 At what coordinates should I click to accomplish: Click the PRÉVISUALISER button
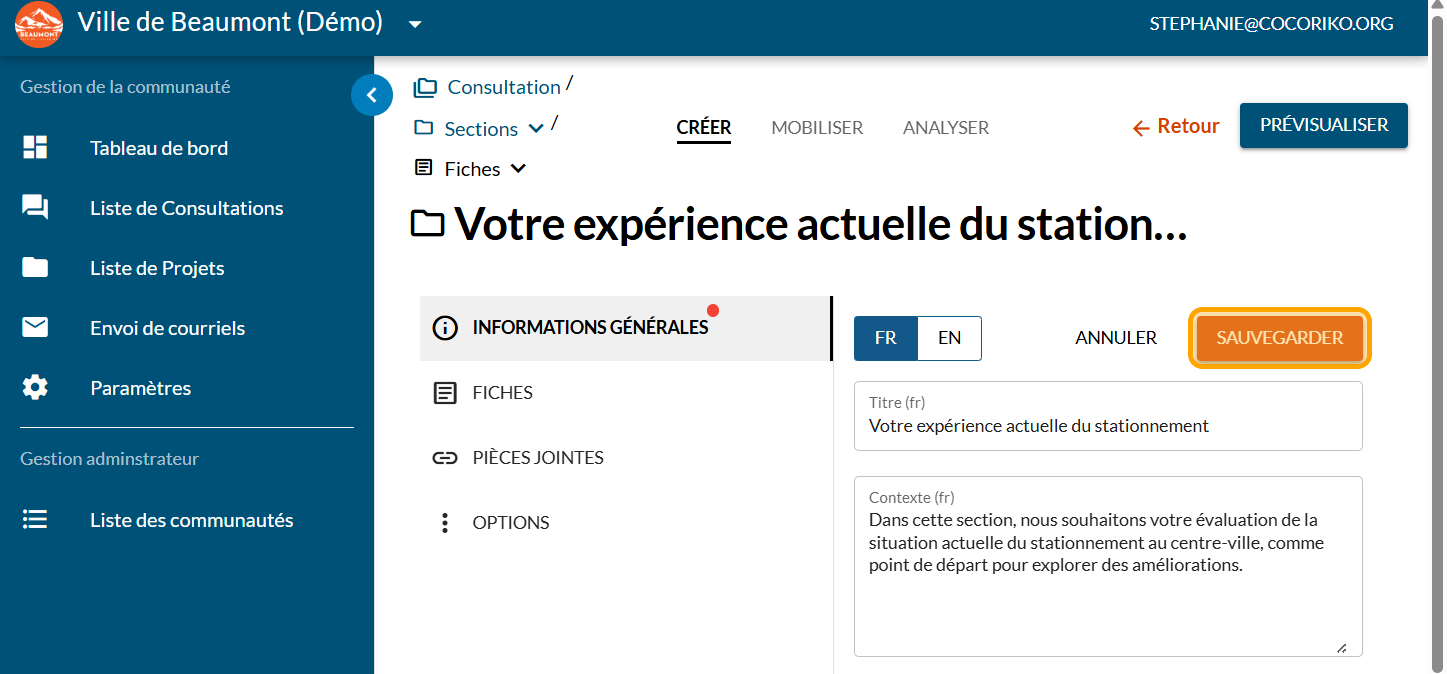pos(1323,125)
